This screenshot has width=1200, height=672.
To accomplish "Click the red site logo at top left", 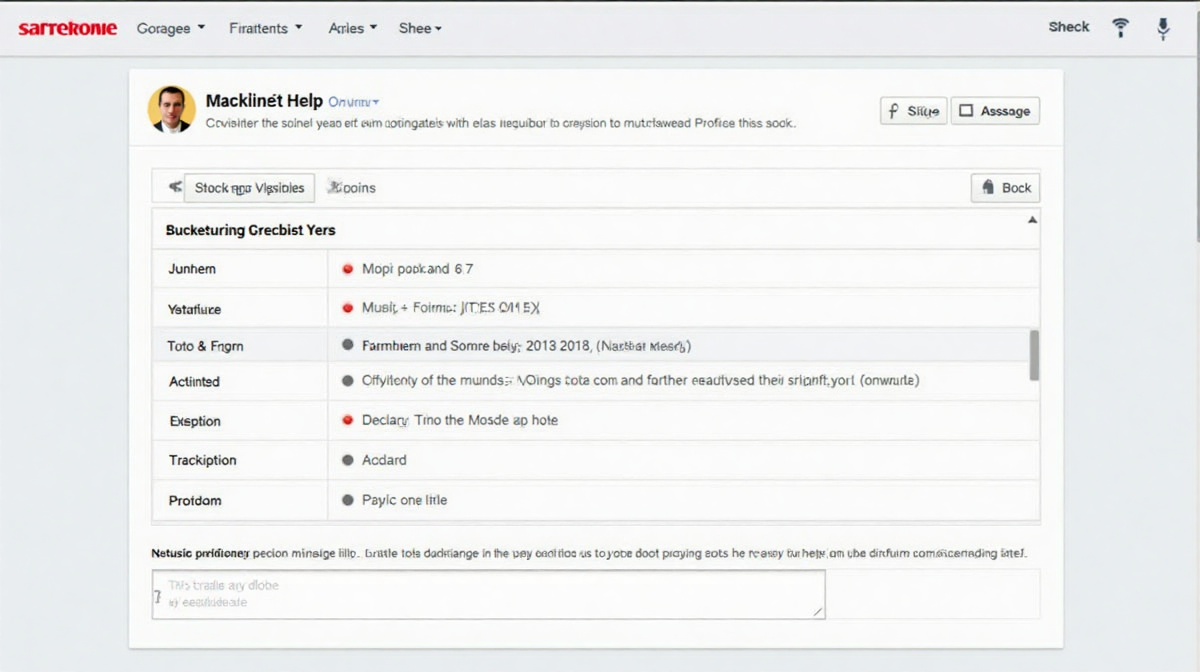I will [x=67, y=28].
